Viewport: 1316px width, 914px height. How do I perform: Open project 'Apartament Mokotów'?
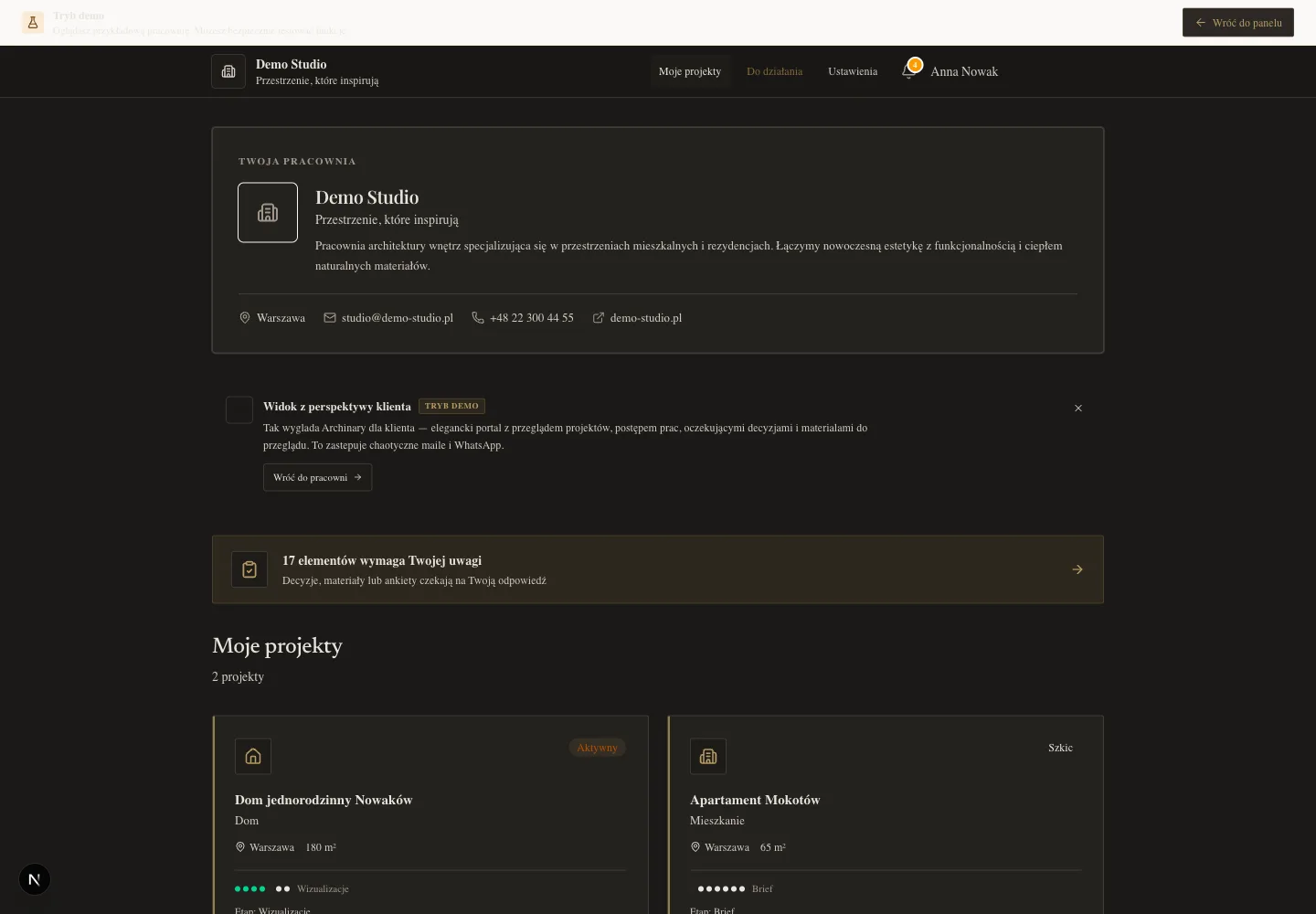(x=755, y=800)
